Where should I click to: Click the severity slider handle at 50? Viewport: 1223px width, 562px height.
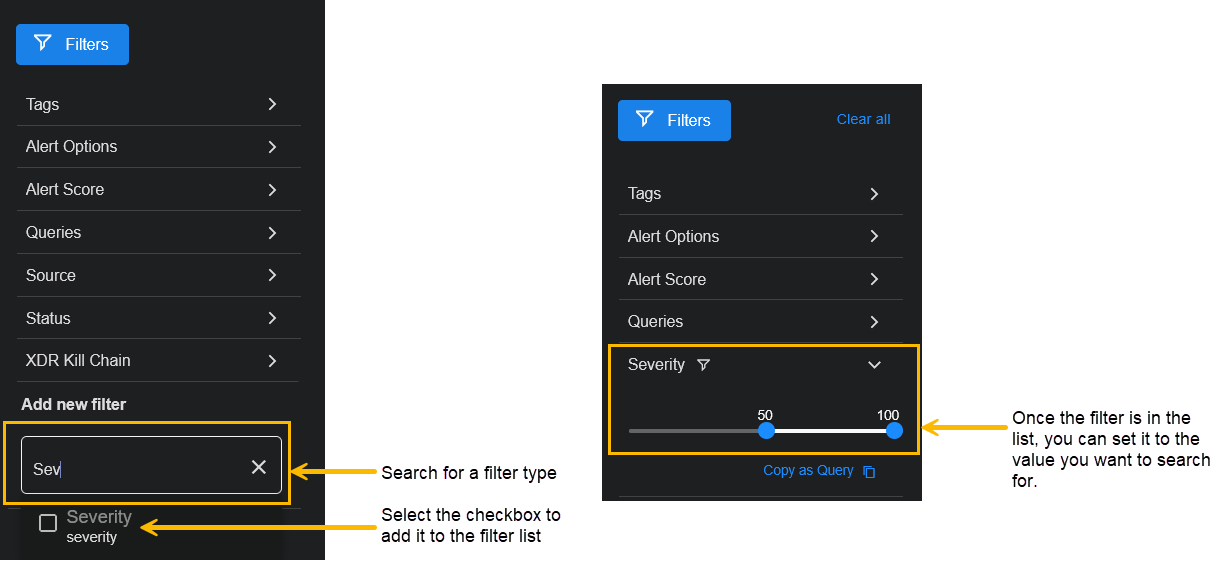point(766,430)
